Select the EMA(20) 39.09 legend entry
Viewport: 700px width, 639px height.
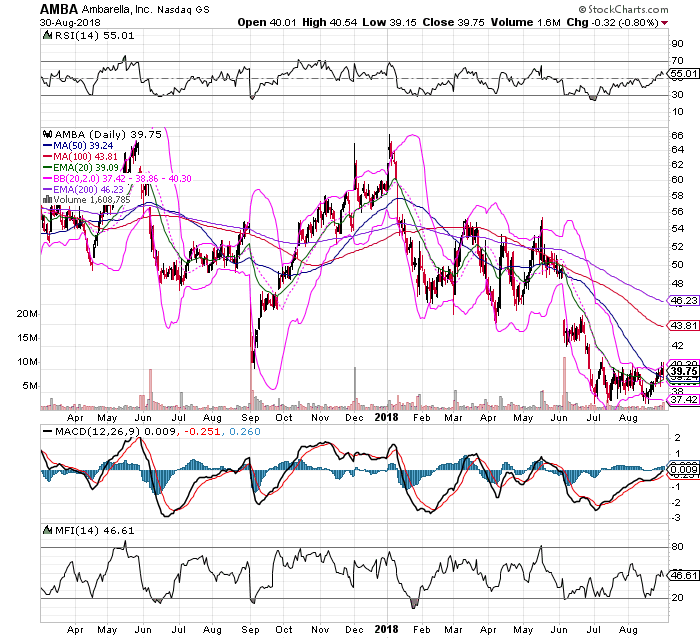pyautogui.click(x=81, y=167)
